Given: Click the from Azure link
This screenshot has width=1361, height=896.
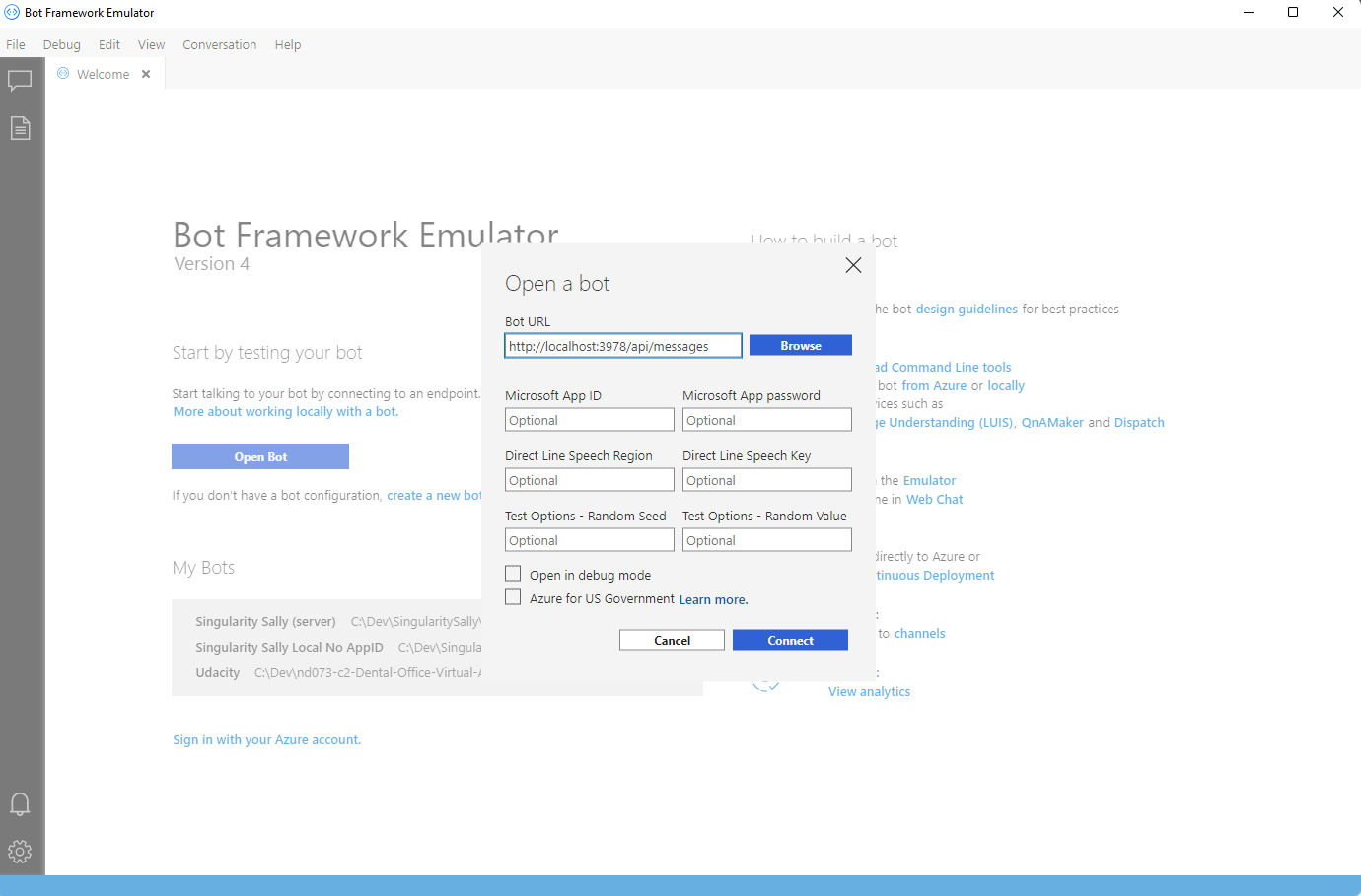Looking at the screenshot, I should click(x=934, y=385).
